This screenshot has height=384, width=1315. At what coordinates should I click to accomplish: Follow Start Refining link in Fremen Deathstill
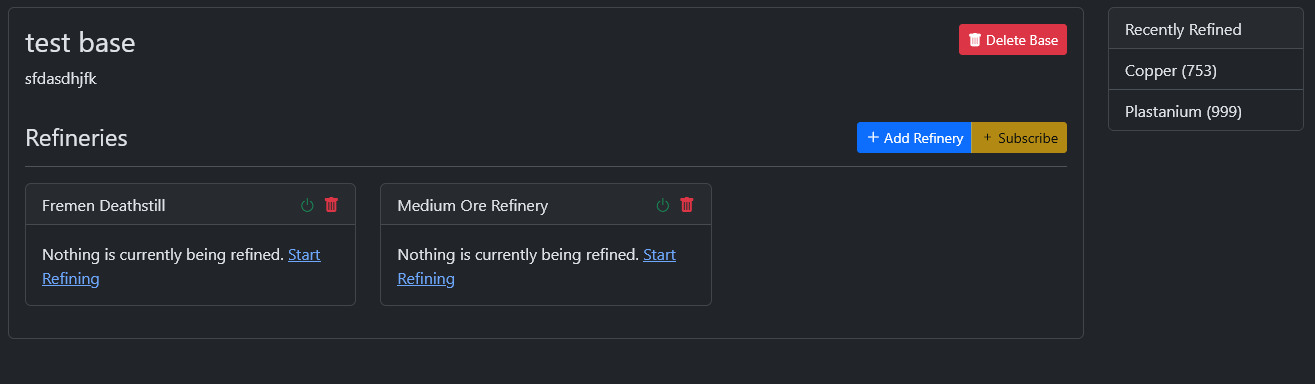[181, 267]
